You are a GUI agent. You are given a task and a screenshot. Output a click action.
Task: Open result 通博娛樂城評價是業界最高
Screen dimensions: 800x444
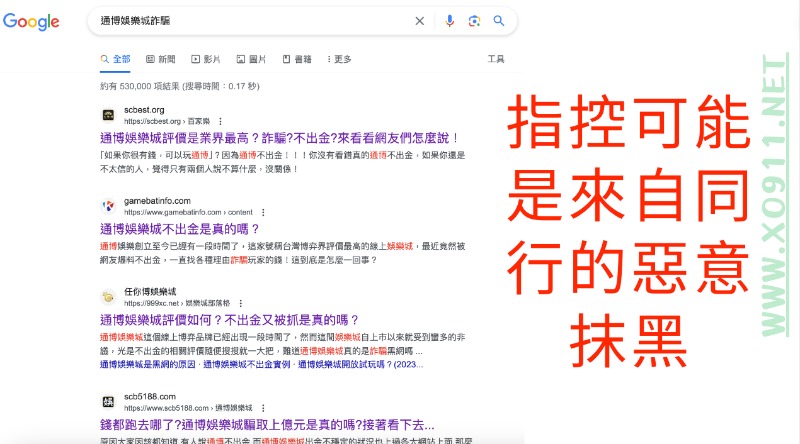click(x=280, y=138)
